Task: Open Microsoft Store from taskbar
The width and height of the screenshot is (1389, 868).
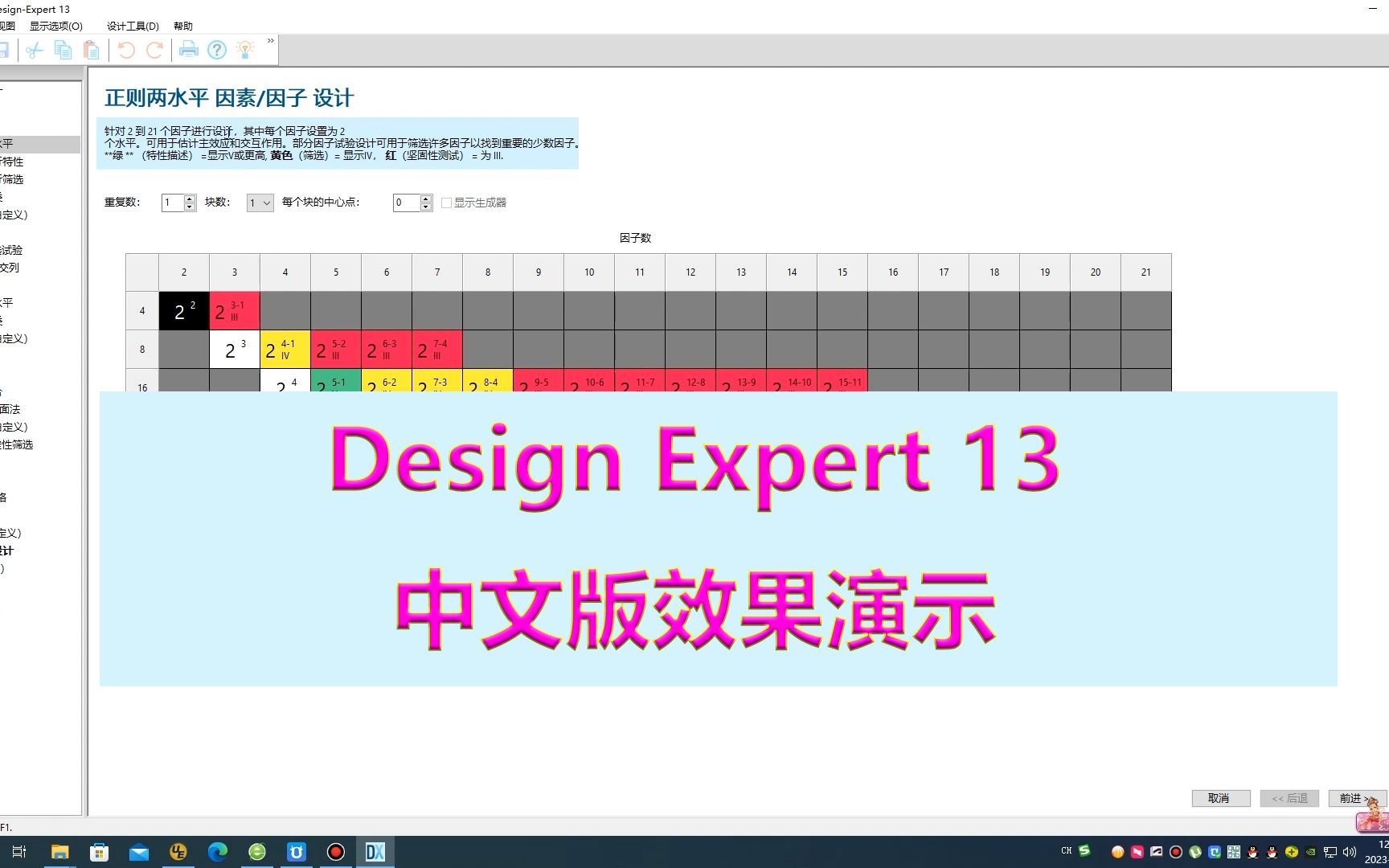Action: point(99,852)
